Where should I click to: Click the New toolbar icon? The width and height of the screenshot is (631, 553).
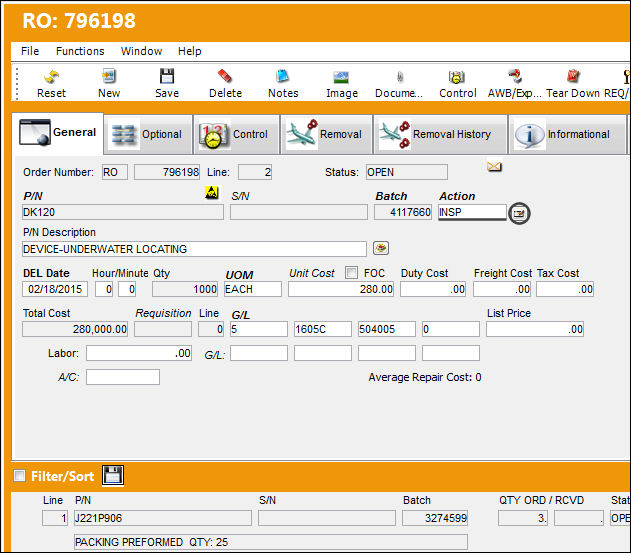click(x=109, y=84)
